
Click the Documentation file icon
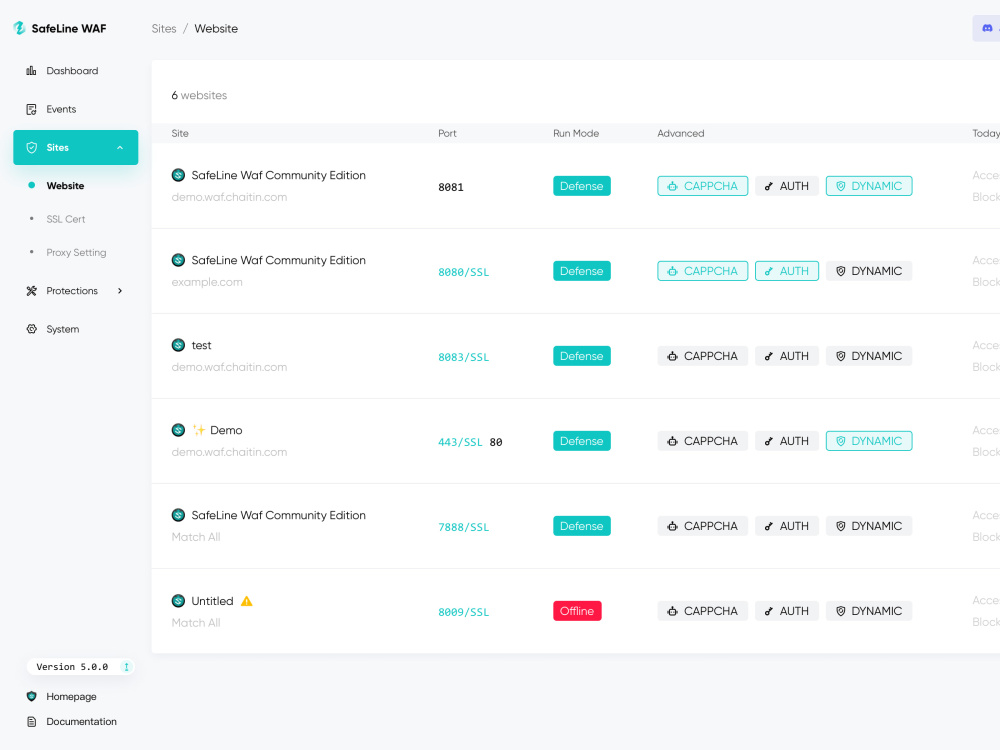pos(31,721)
